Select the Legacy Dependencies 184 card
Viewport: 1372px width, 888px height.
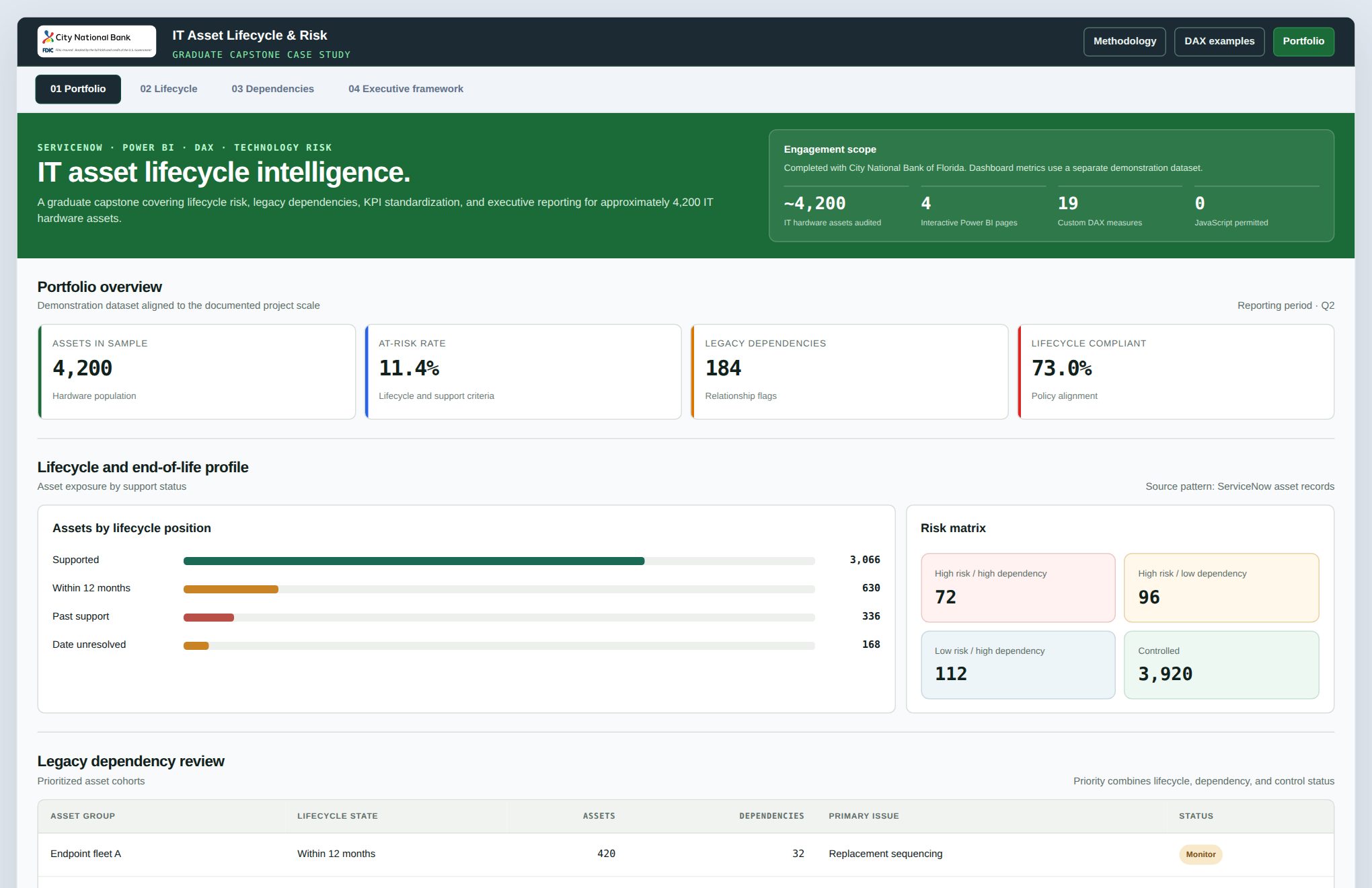(x=849, y=372)
